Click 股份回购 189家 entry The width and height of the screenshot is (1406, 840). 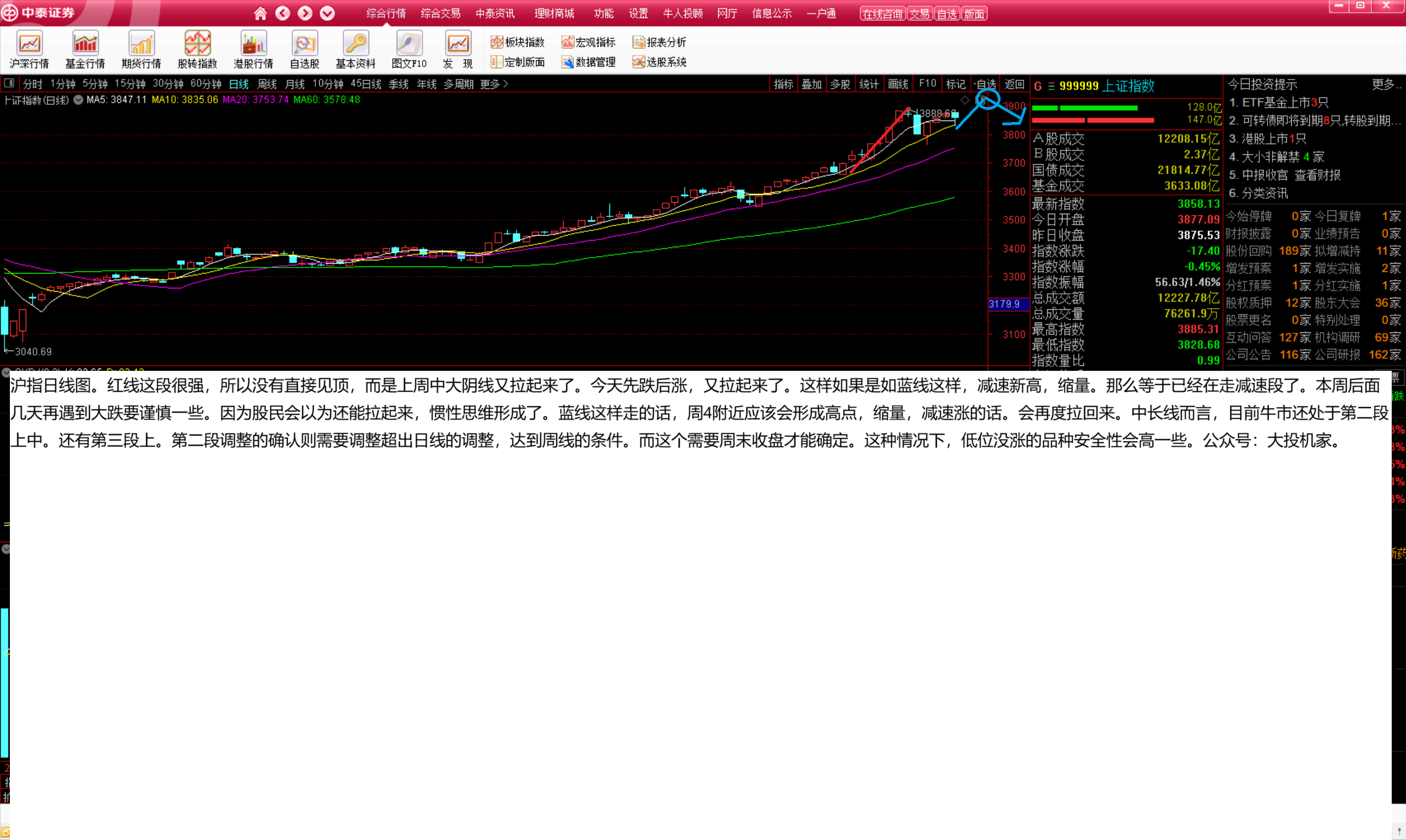pos(1269,251)
